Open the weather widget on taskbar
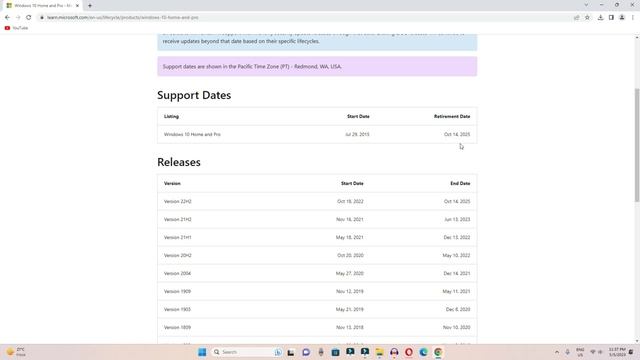Viewport: 640px width, 360px height. pos(16,352)
